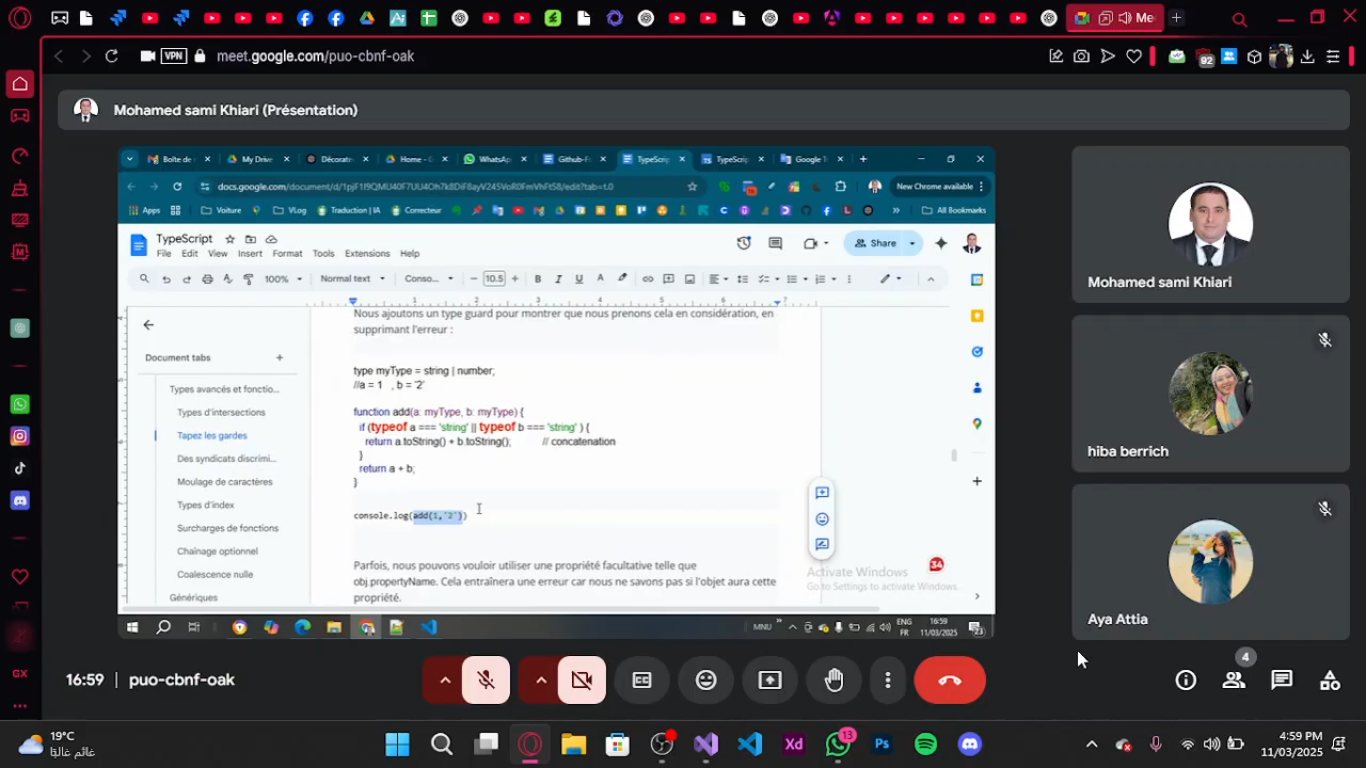Toggle the Opera VPN badge

click(x=174, y=57)
